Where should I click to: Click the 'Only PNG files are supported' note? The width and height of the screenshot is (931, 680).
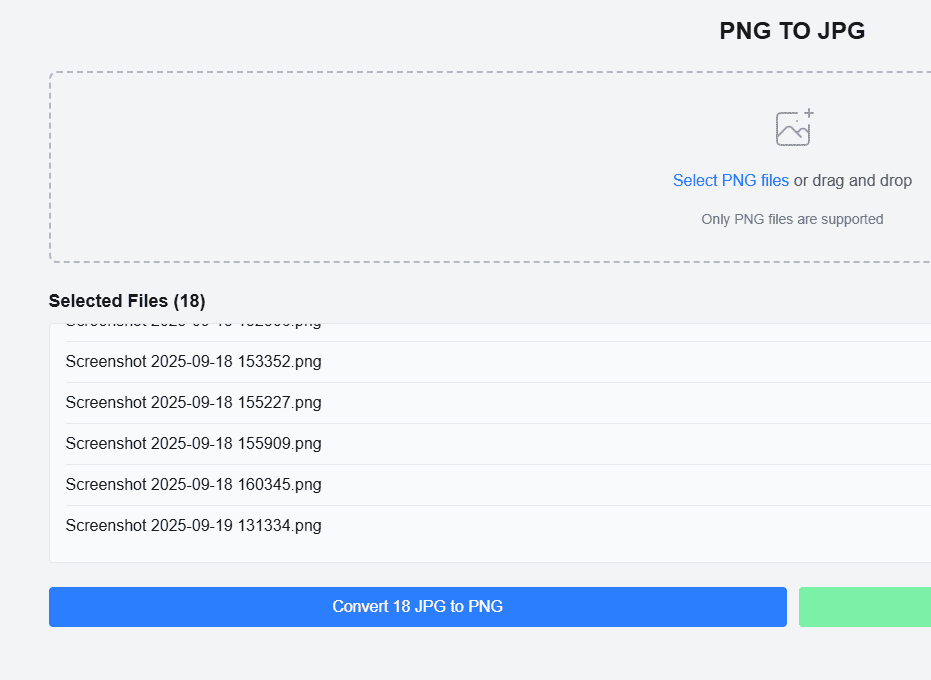point(792,219)
